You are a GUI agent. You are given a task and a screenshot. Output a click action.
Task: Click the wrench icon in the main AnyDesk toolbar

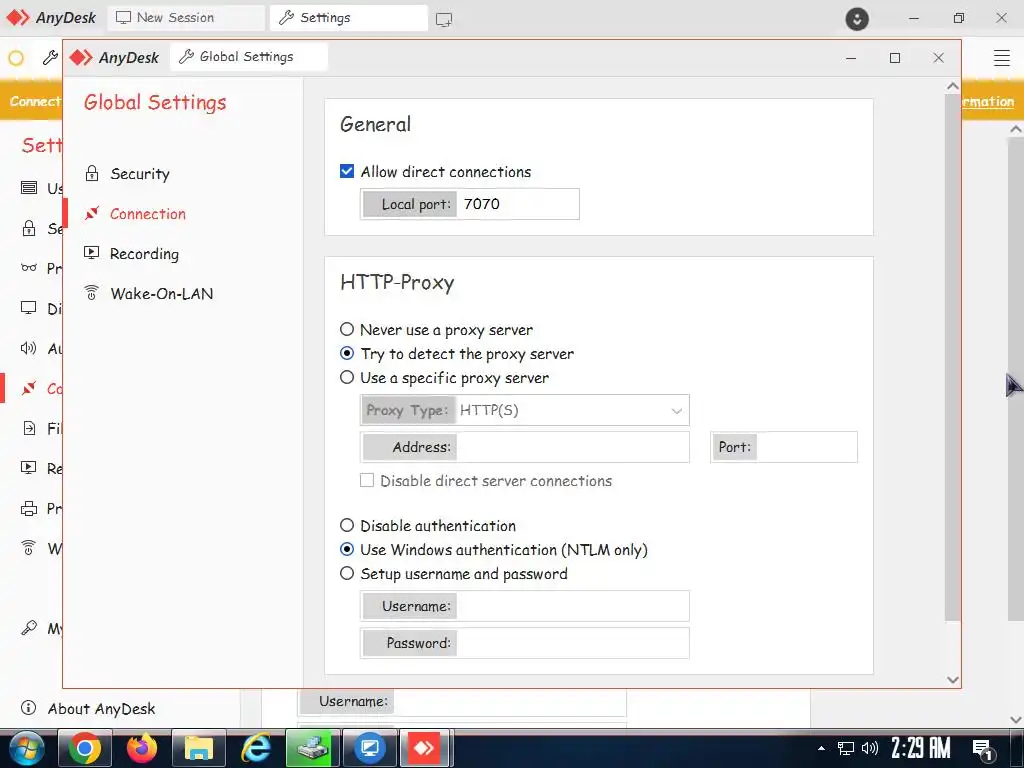point(50,57)
